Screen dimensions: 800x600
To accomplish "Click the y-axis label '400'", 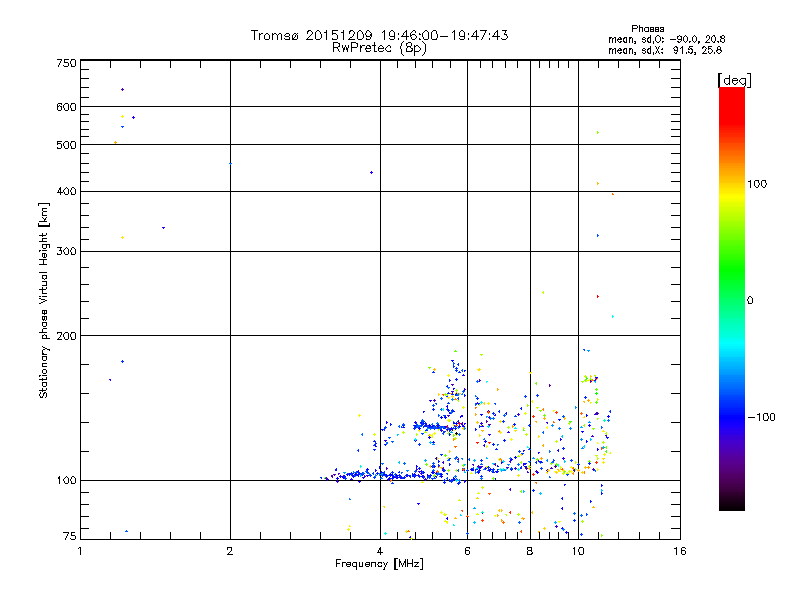I will [x=66, y=192].
